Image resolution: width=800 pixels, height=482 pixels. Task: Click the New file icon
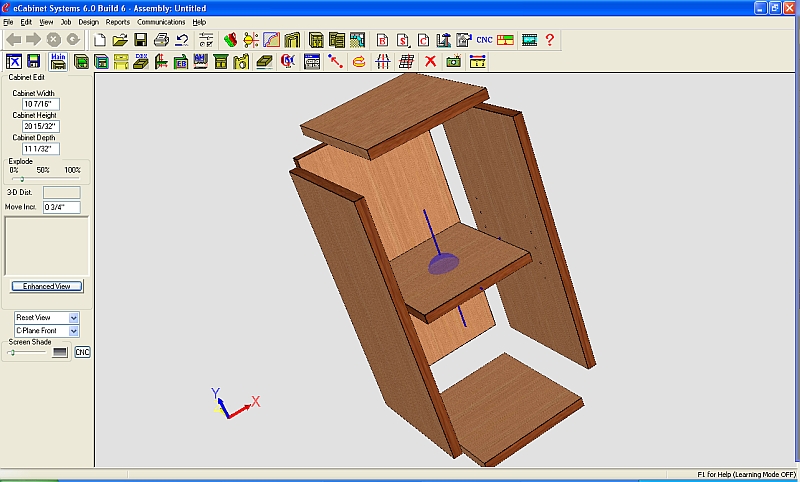pos(99,40)
